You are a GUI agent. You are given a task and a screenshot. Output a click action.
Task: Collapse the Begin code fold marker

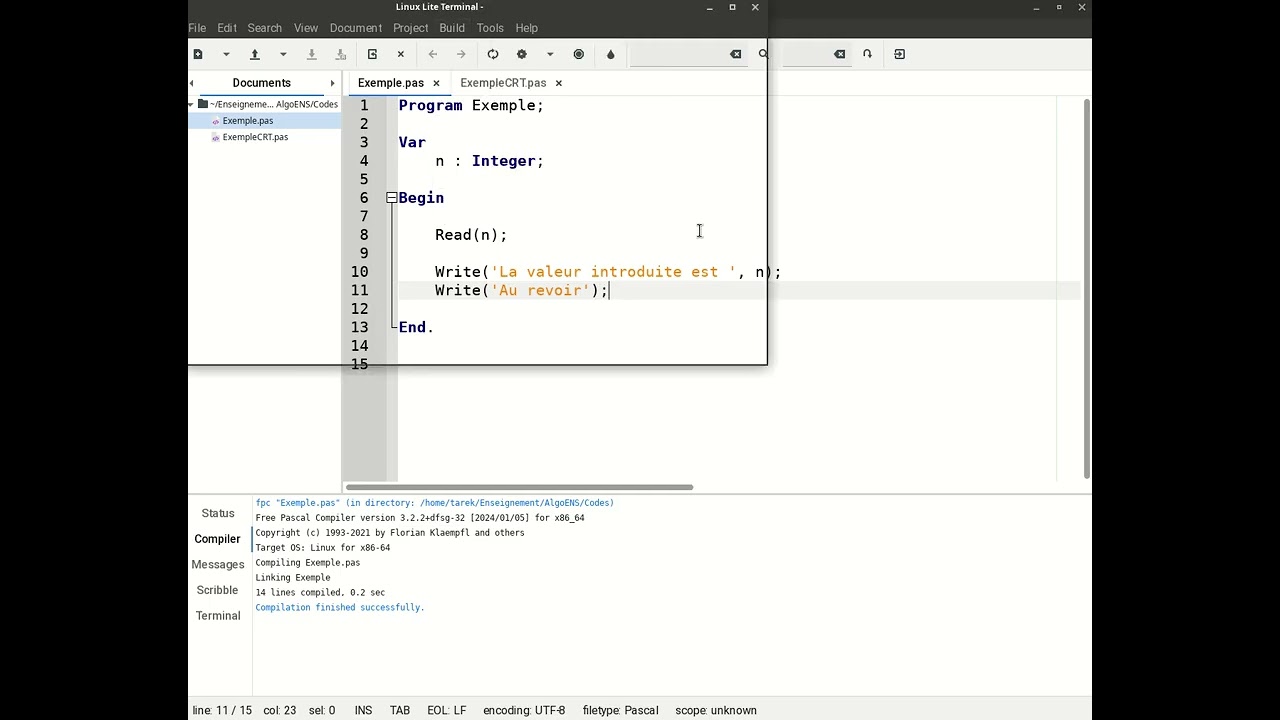click(x=392, y=198)
